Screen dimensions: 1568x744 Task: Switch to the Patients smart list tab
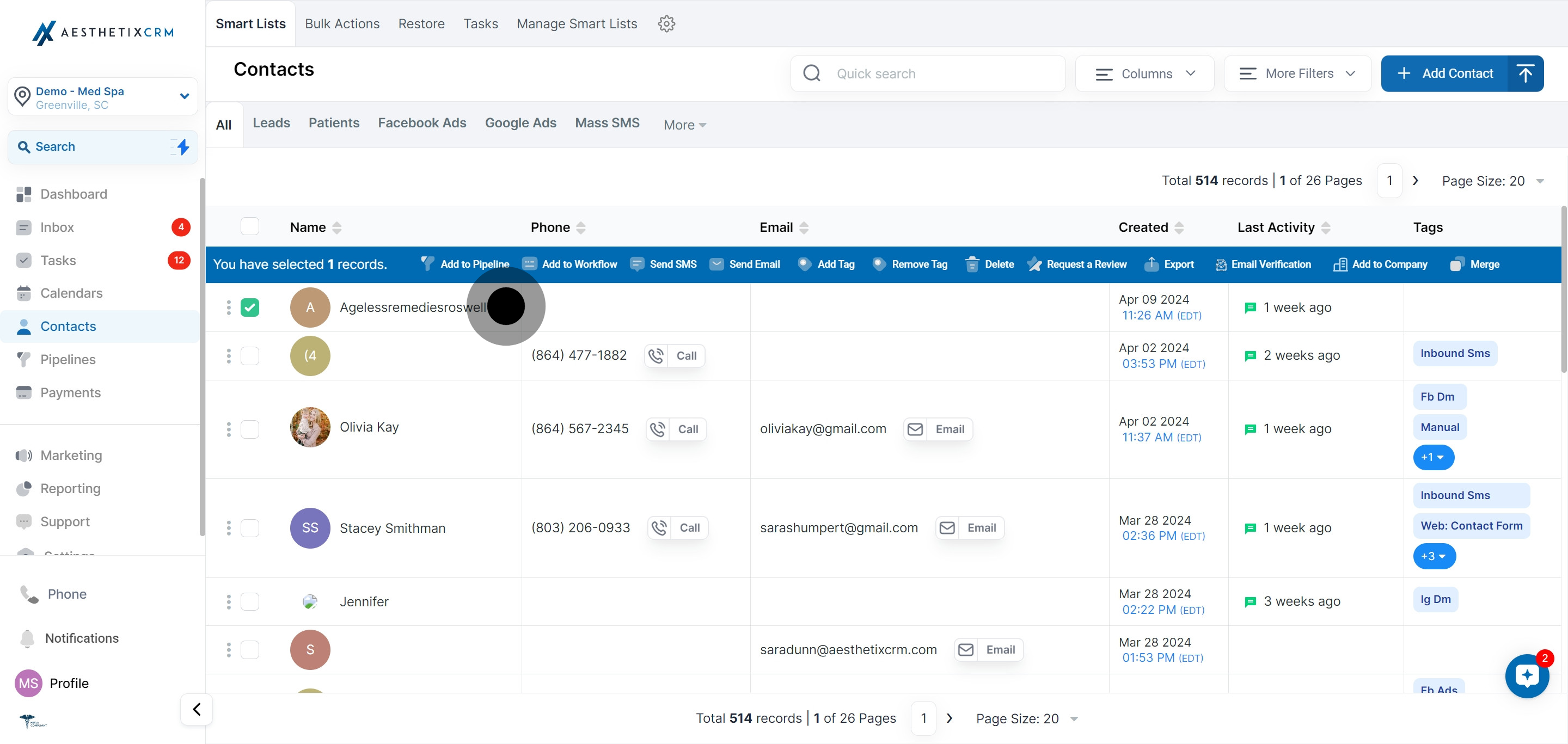(334, 123)
